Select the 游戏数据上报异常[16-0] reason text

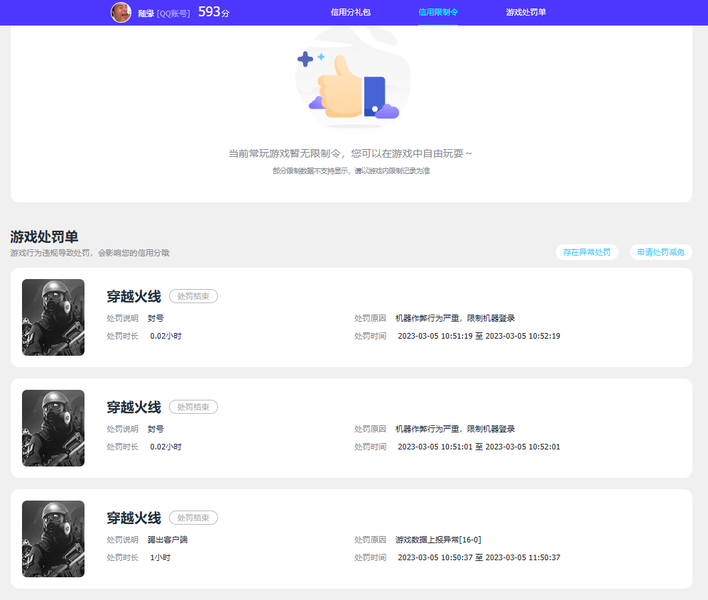click(438, 540)
